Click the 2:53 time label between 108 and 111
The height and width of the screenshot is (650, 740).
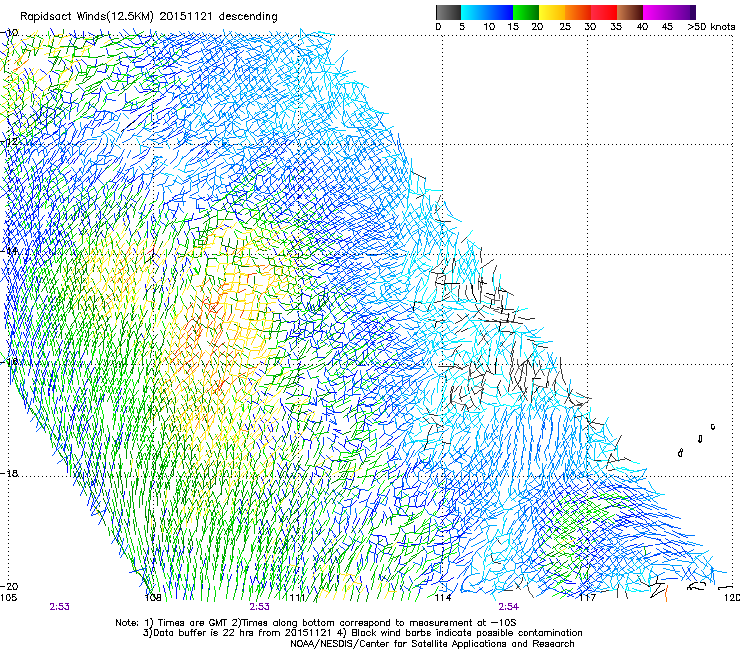click(x=260, y=607)
